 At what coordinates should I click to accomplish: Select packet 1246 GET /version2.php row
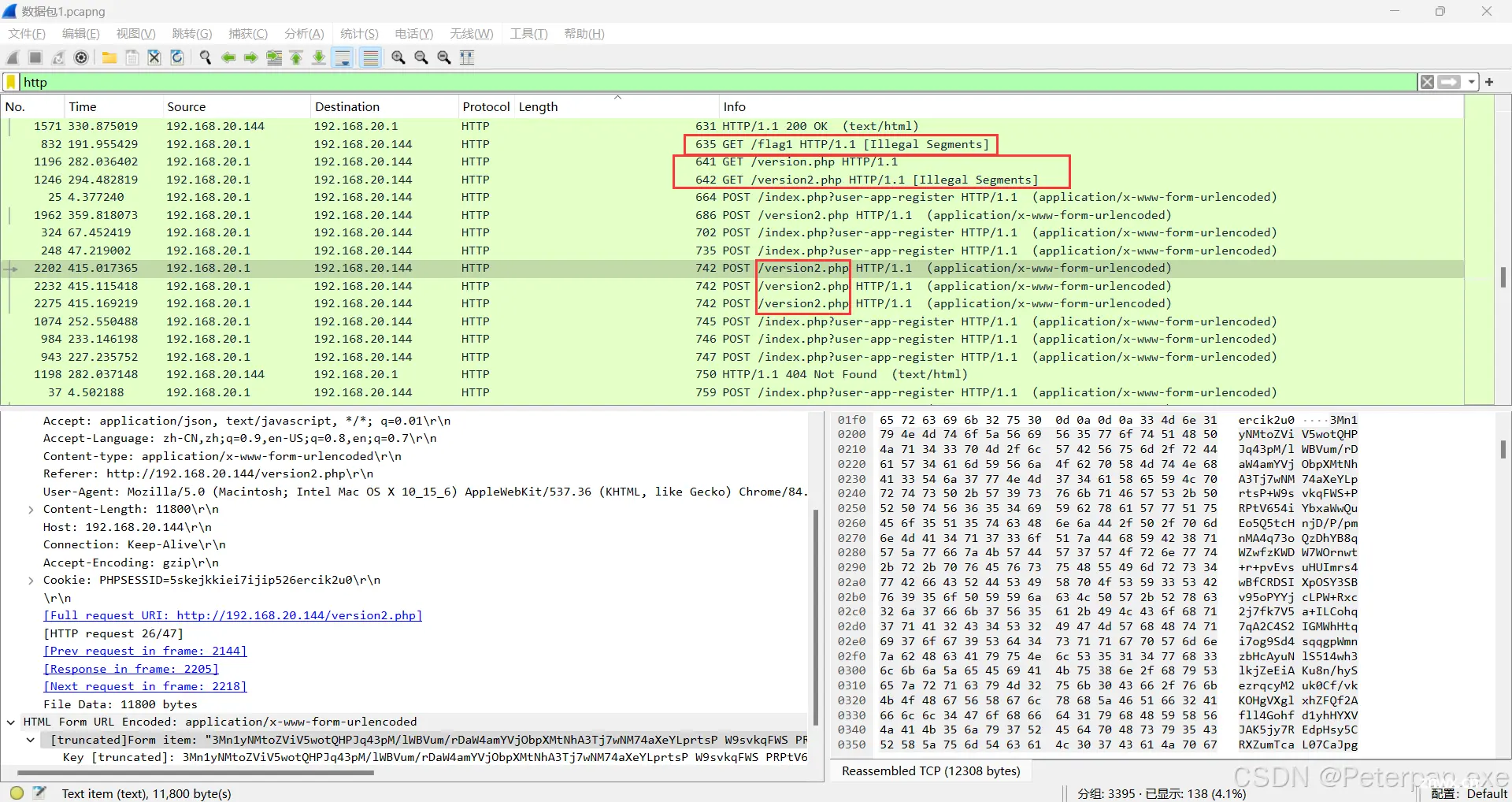(x=732, y=180)
